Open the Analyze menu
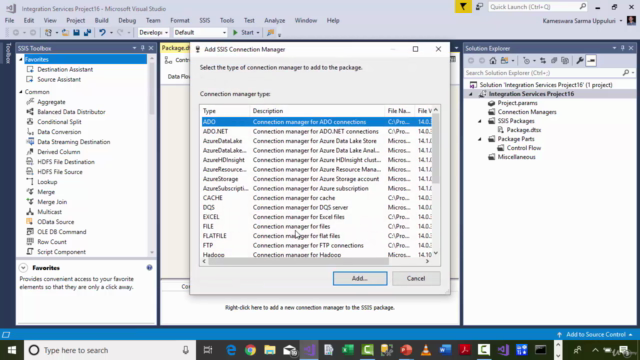640x360 pixels. tap(275, 20)
